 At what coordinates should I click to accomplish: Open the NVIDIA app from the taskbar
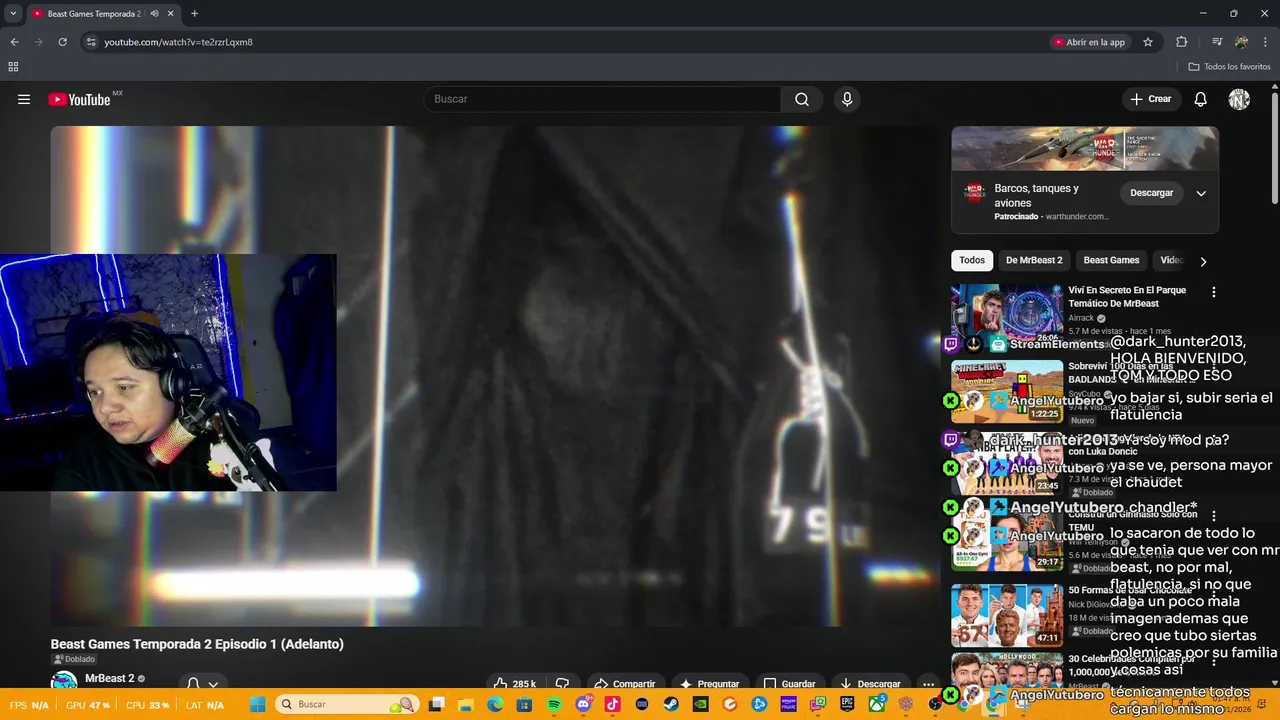700,704
